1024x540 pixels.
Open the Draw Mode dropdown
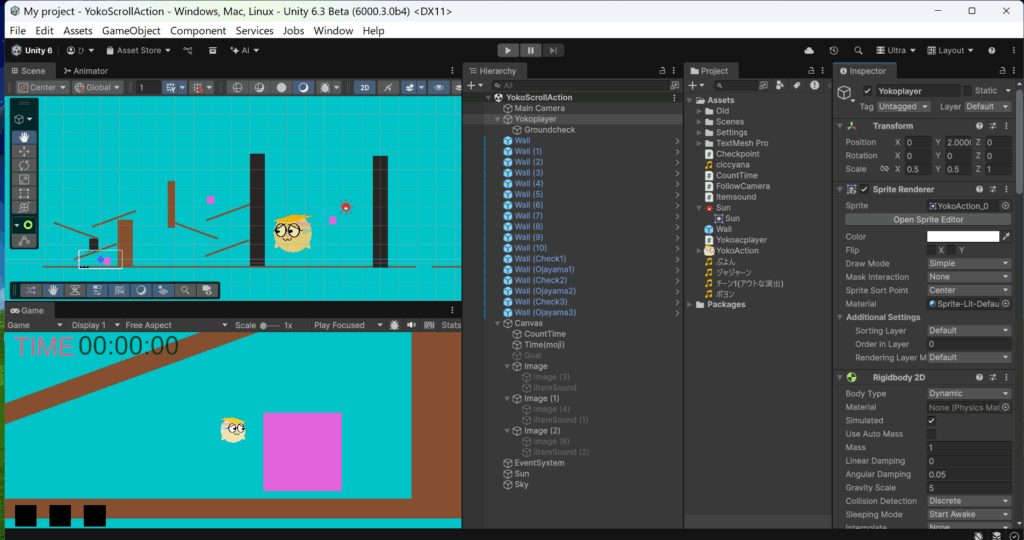click(x=968, y=264)
